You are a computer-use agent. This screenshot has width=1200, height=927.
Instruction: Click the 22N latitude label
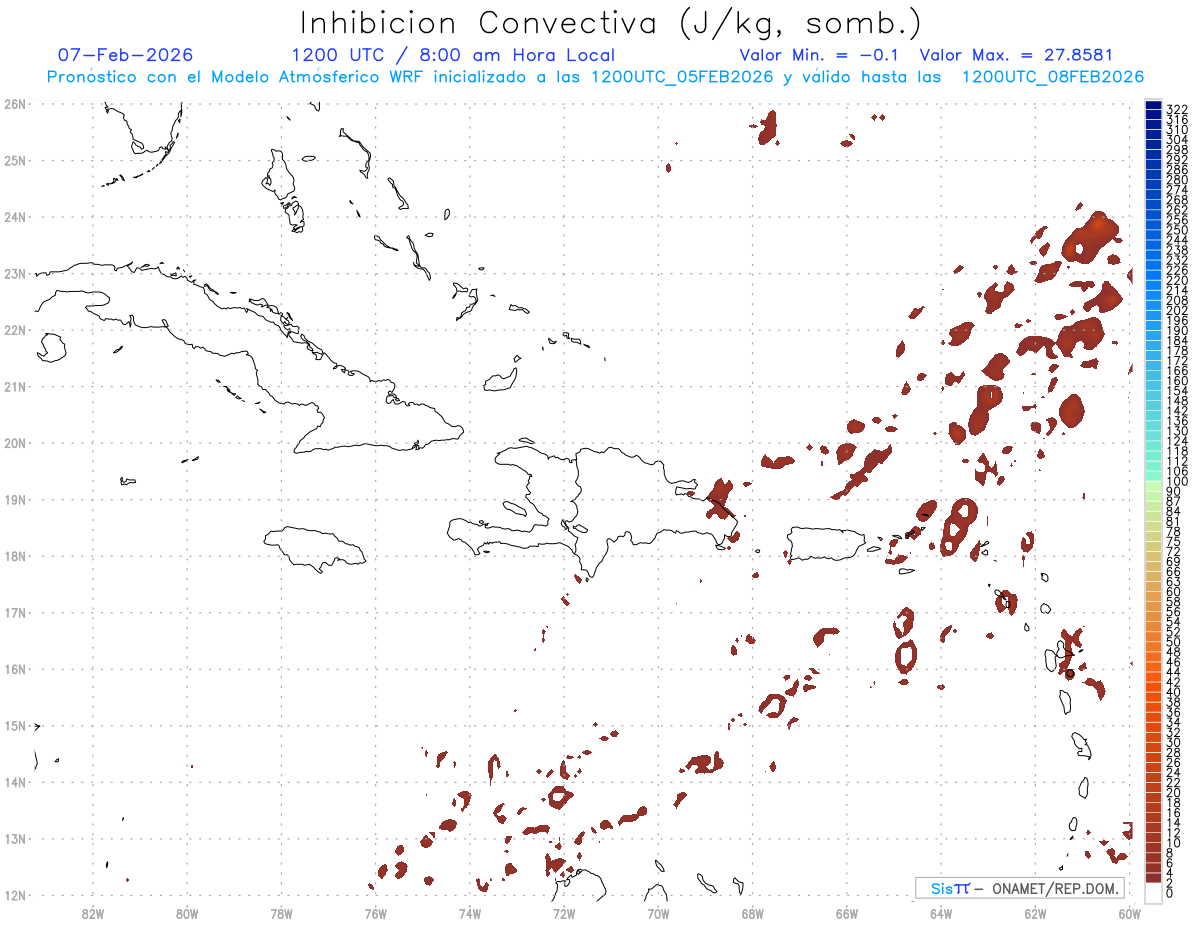coord(15,330)
